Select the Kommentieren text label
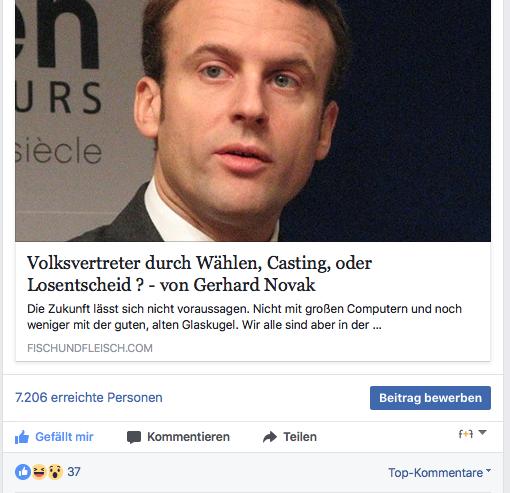510x493 pixels. point(188,437)
